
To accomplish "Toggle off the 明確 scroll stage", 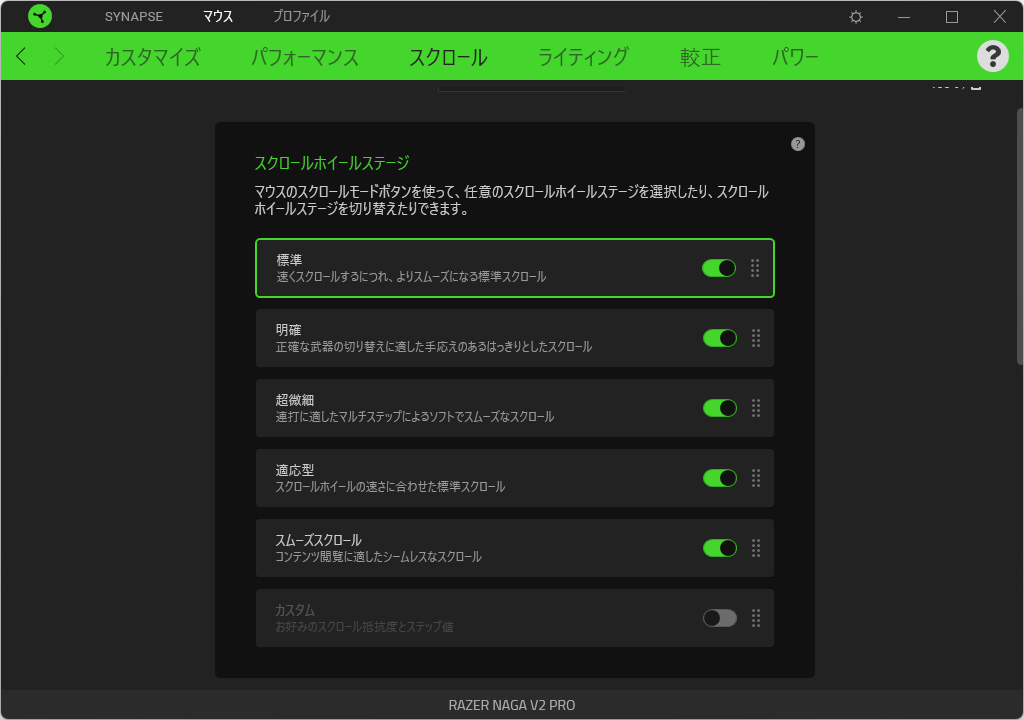I will [720, 338].
